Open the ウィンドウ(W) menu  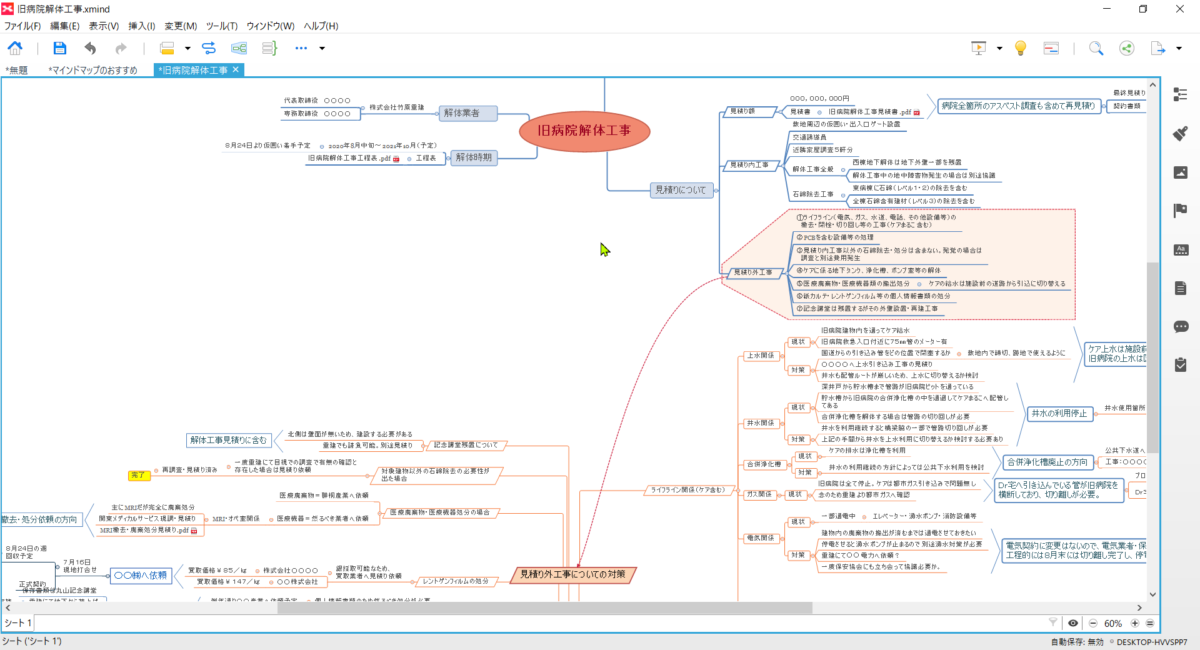[x=271, y=25]
